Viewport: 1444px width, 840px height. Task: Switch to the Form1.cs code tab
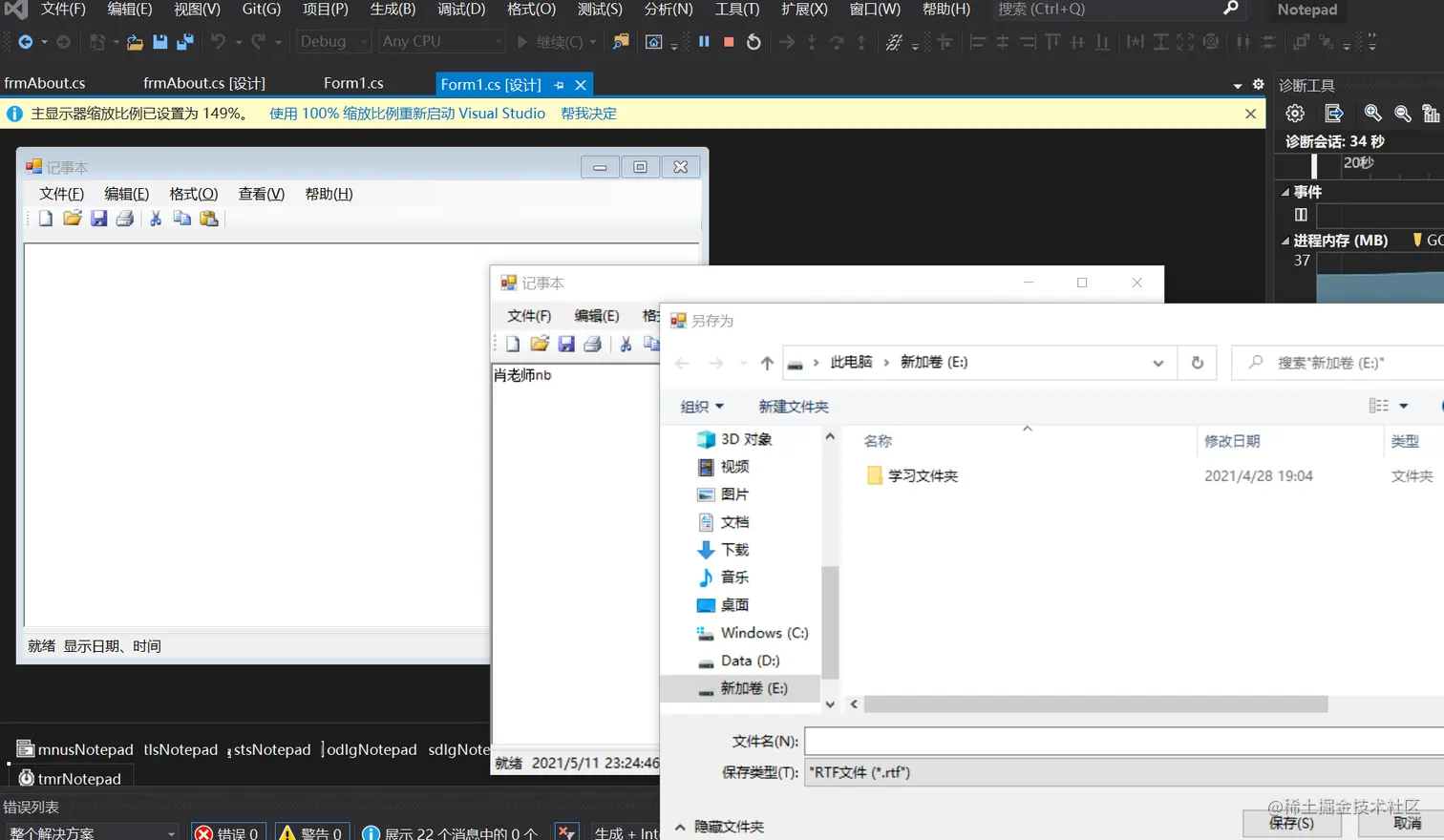click(x=353, y=84)
